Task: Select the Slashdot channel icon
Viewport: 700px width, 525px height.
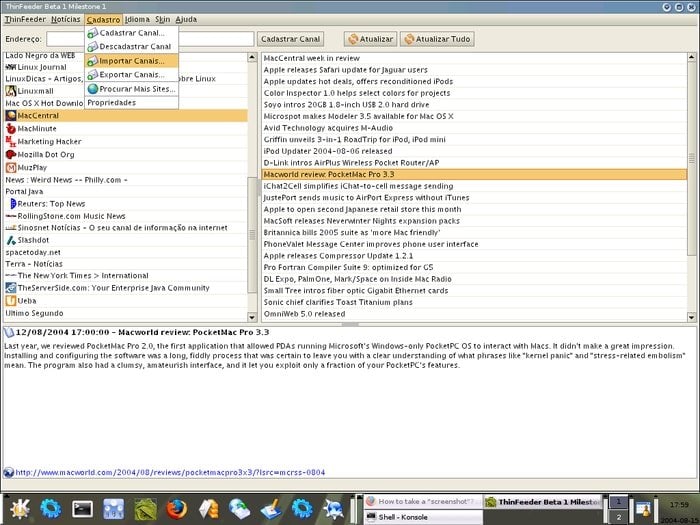Action: tap(11, 240)
